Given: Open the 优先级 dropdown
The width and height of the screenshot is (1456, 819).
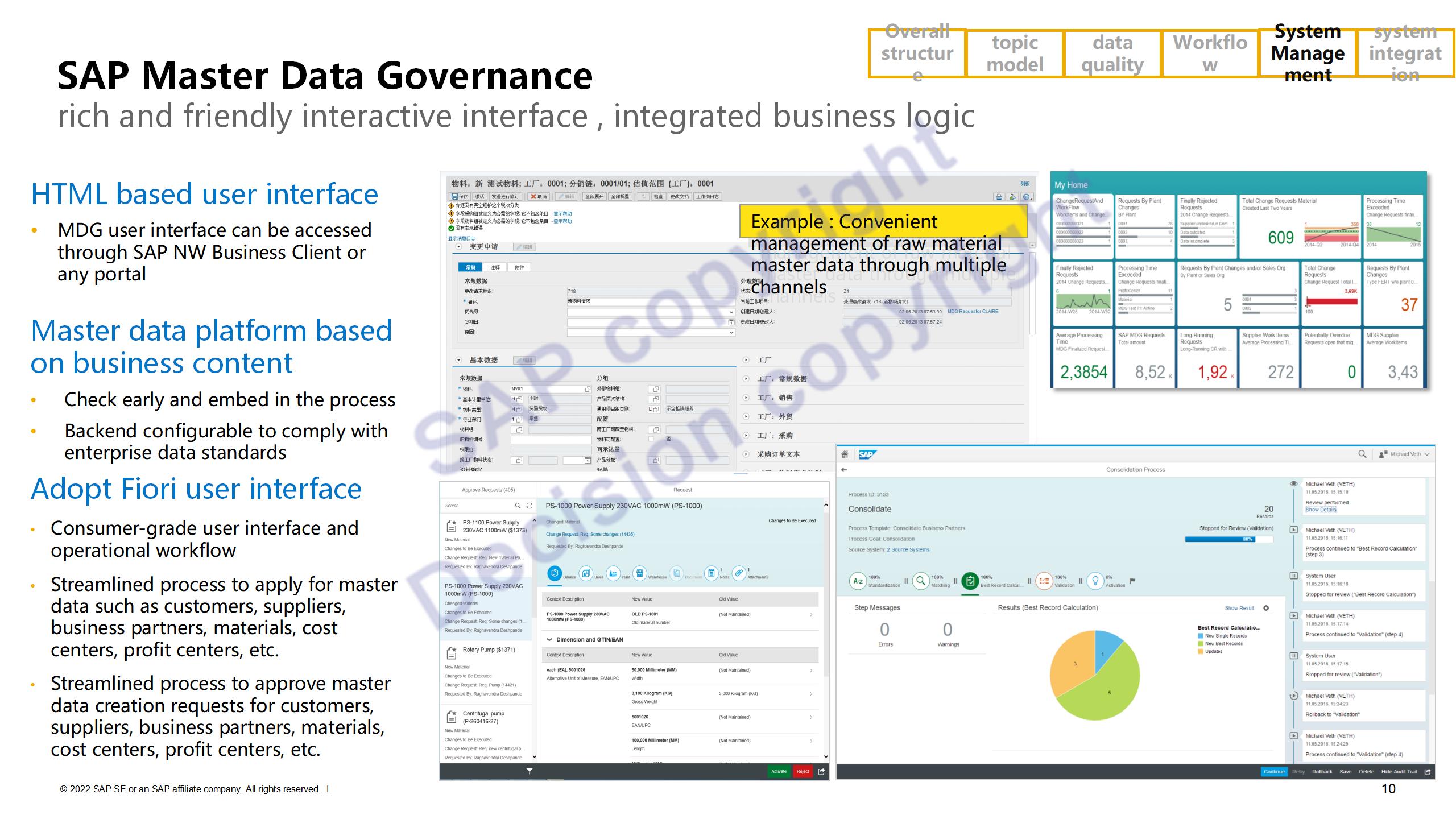Looking at the screenshot, I should (731, 312).
